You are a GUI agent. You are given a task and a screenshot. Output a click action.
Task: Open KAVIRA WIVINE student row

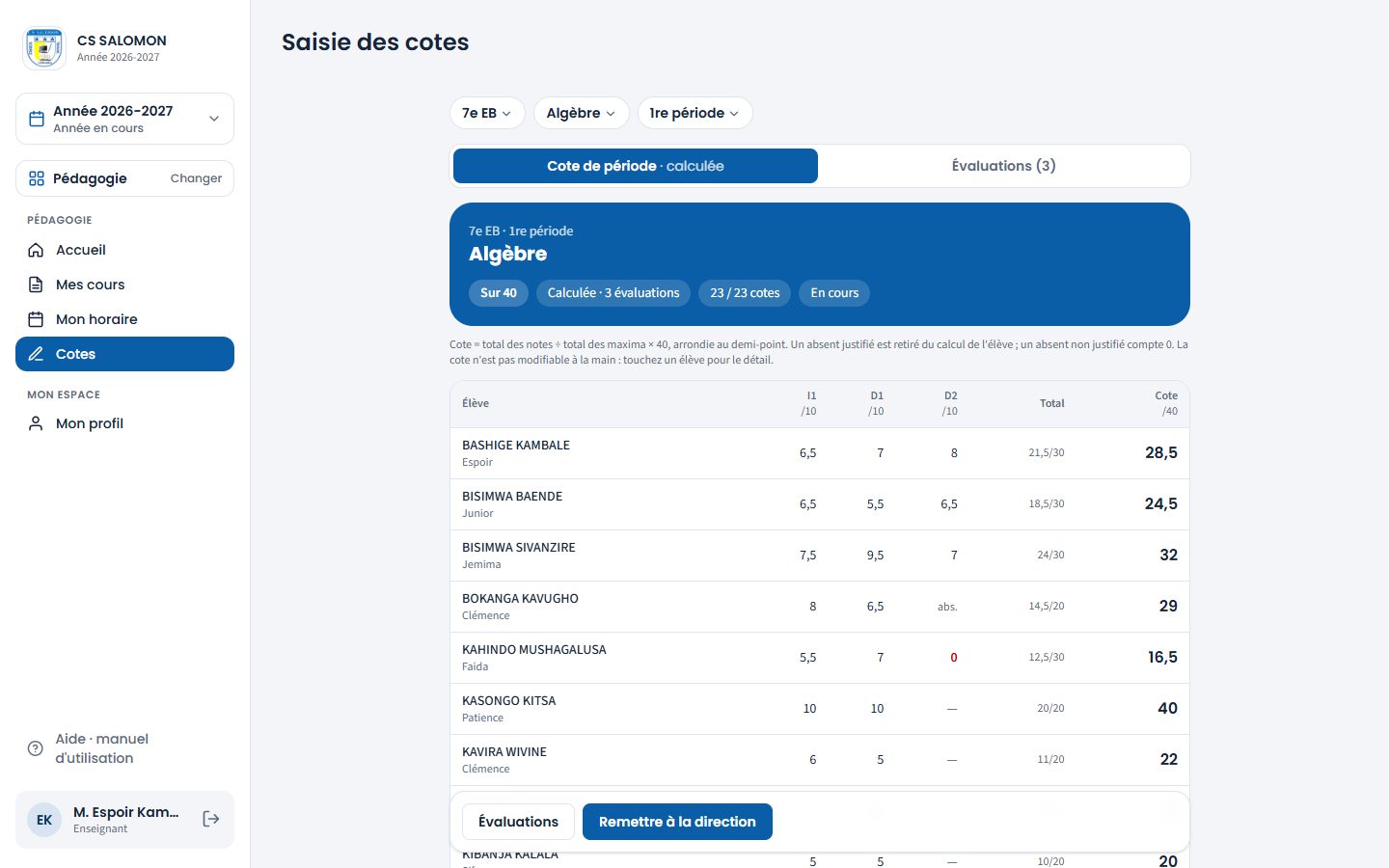coord(820,760)
